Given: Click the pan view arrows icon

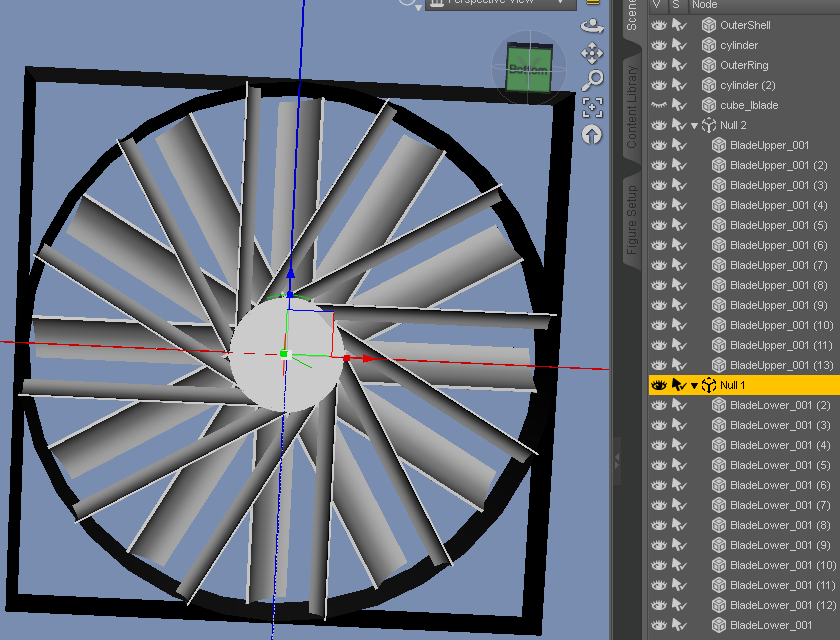Looking at the screenshot, I should click(x=592, y=53).
